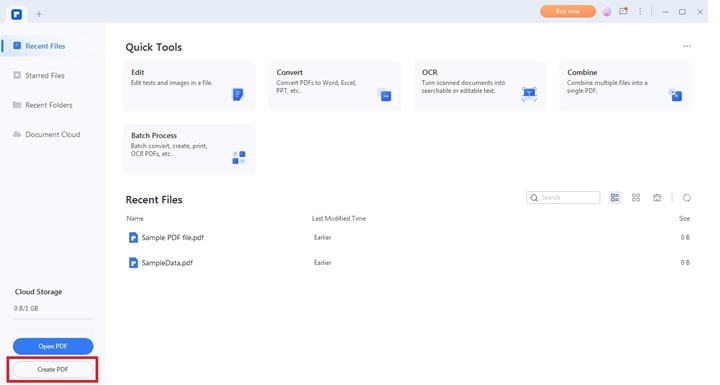Click the SampleData.pdf file icon
Screen dimensions: 720x385
pos(133,263)
